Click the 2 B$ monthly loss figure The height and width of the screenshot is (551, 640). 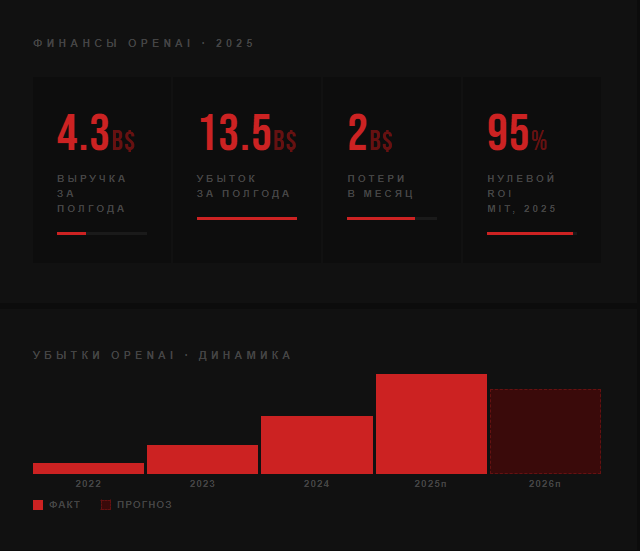tap(370, 133)
